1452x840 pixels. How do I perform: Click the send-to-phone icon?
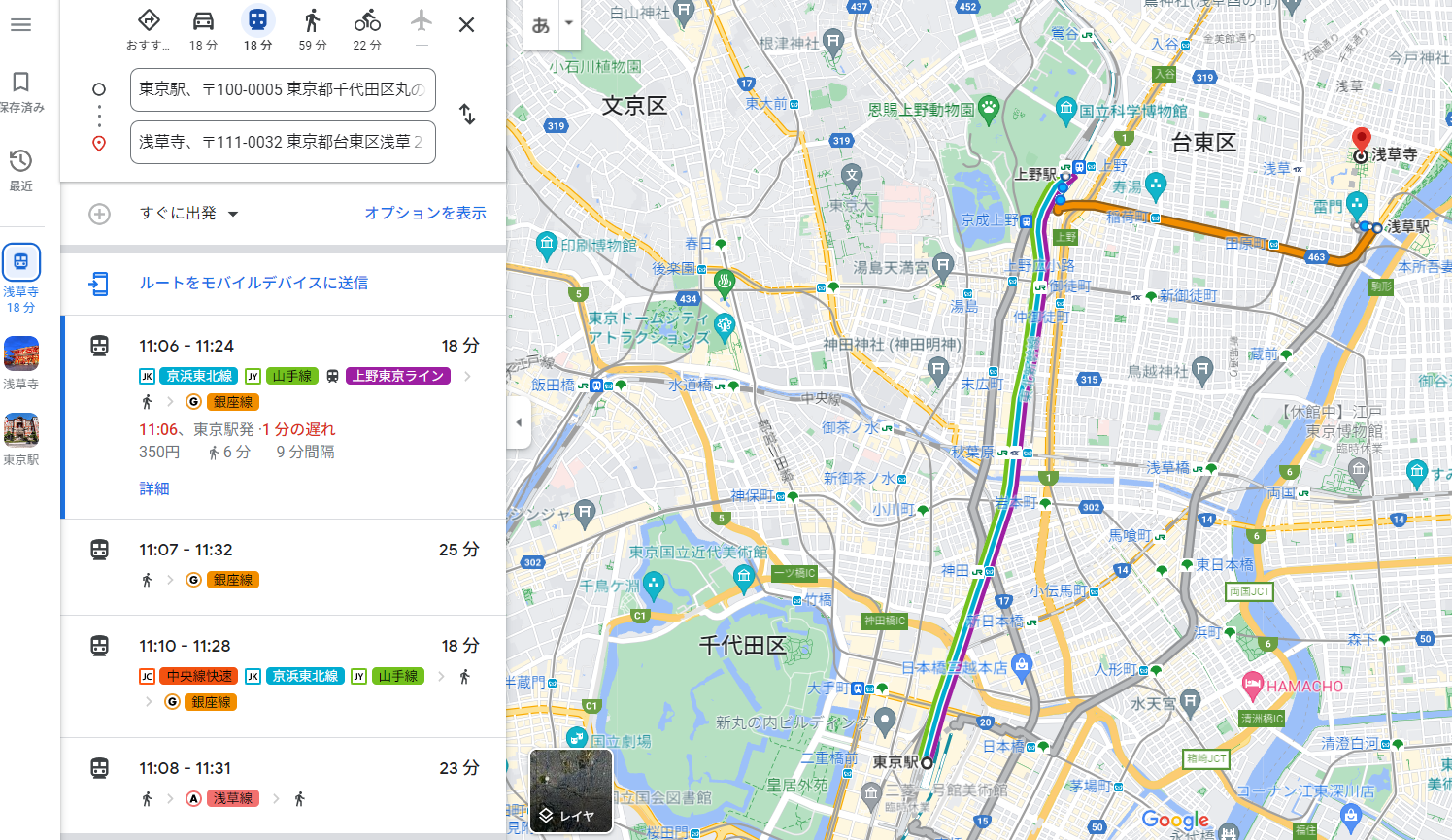(99, 284)
